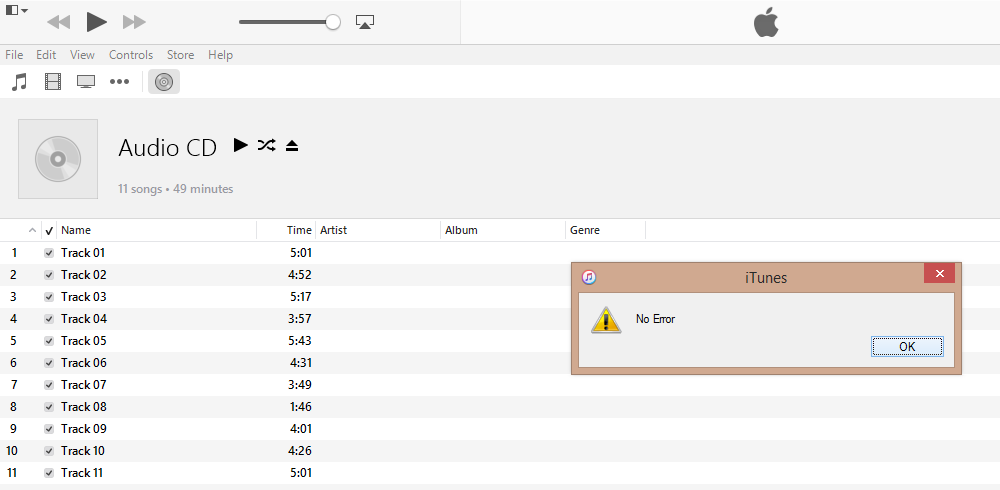Click the Apple logo in display area
Image resolution: width=1000 pixels, height=490 pixels.
767,23
